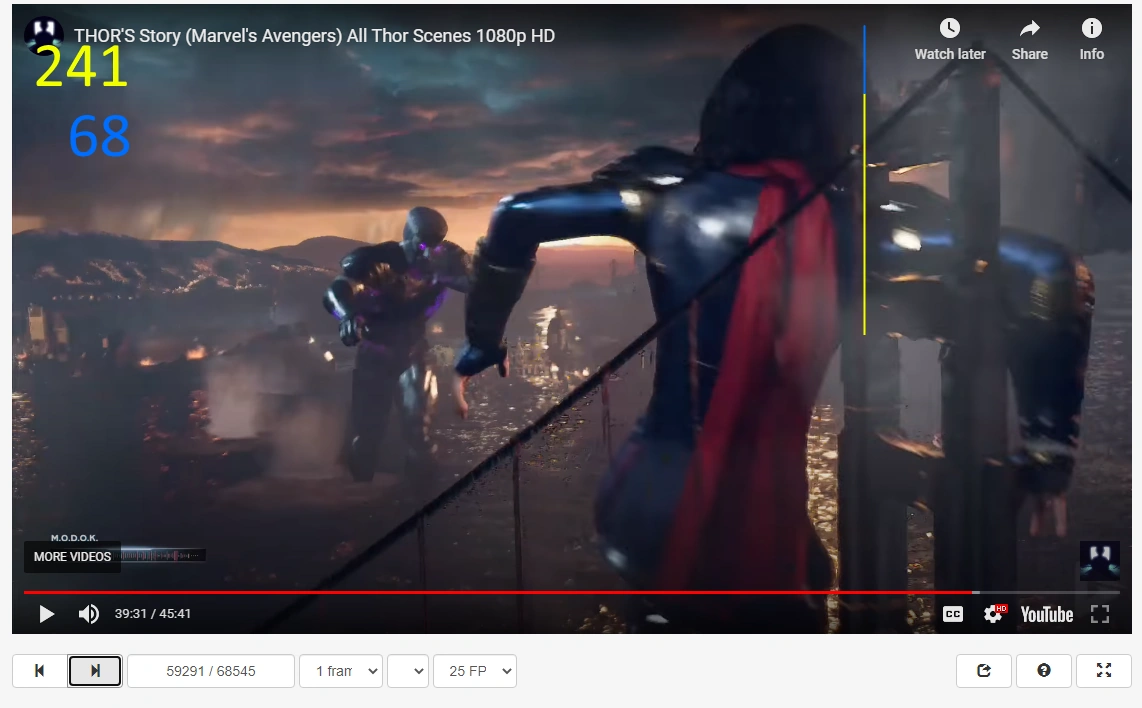Viewport: 1142px width, 708px height.
Task: Show video Info
Action: click(x=1091, y=40)
